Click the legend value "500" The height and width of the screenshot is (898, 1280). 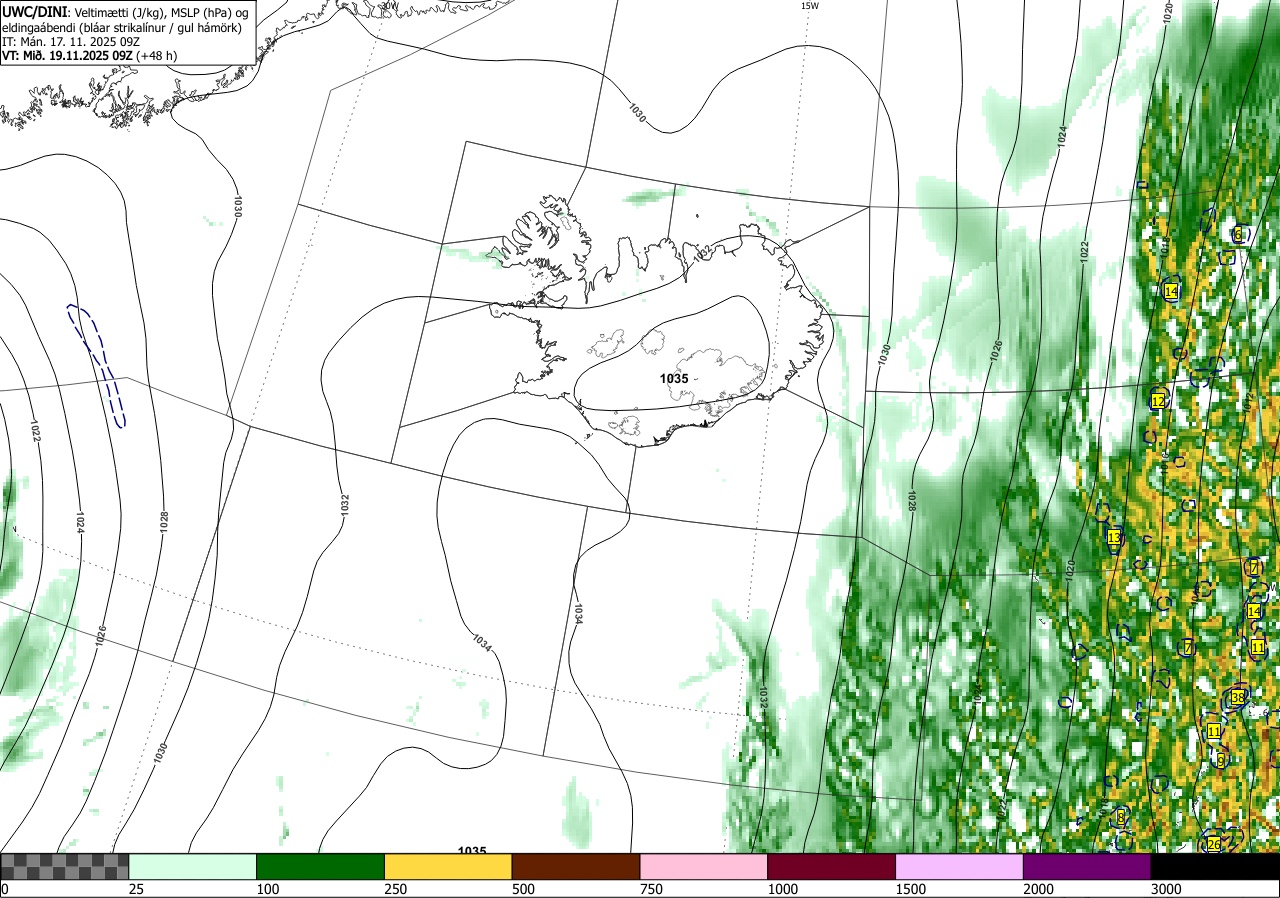point(524,889)
